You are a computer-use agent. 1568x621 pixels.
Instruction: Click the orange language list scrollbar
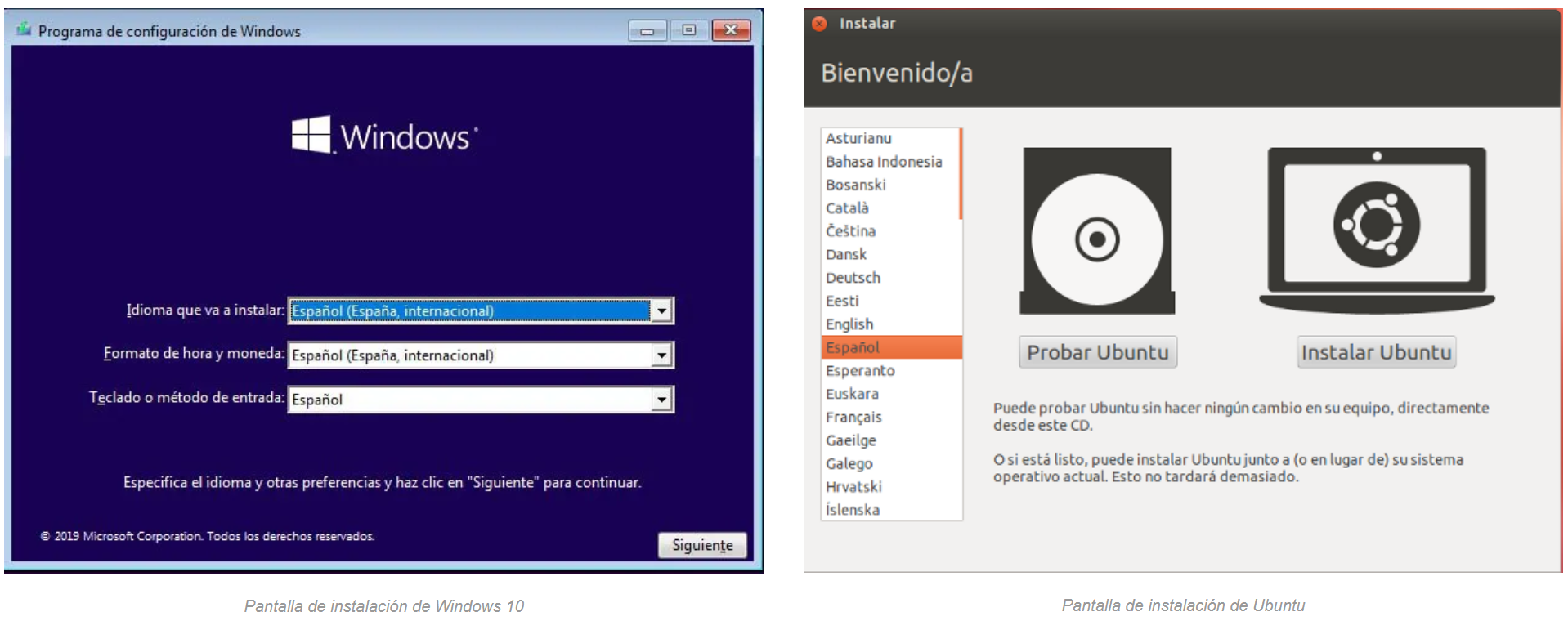pyautogui.click(x=961, y=173)
